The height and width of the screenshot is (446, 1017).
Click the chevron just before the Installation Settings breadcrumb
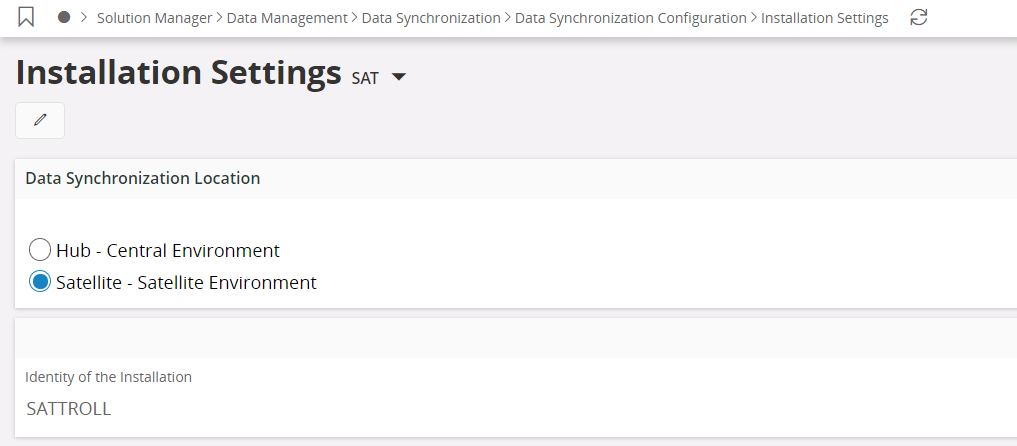754,18
